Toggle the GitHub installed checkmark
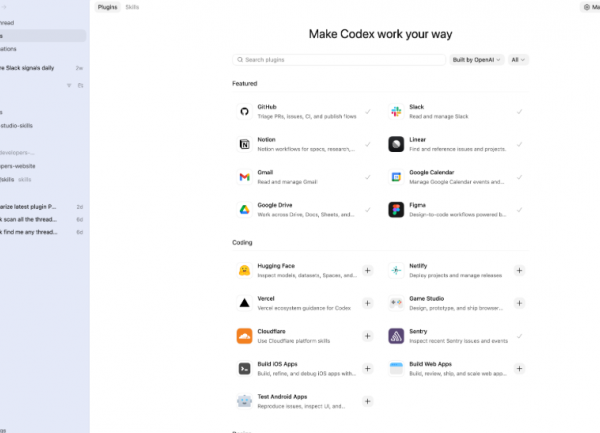 coord(368,112)
